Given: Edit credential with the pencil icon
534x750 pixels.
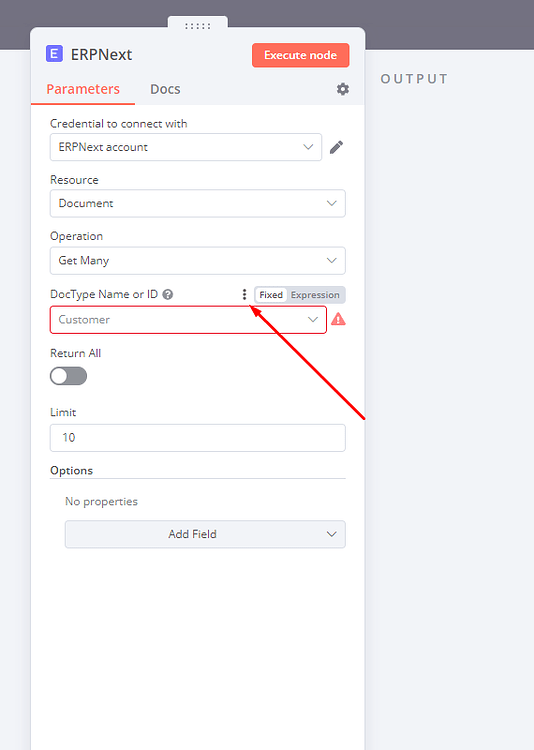Looking at the screenshot, I should tap(336, 147).
